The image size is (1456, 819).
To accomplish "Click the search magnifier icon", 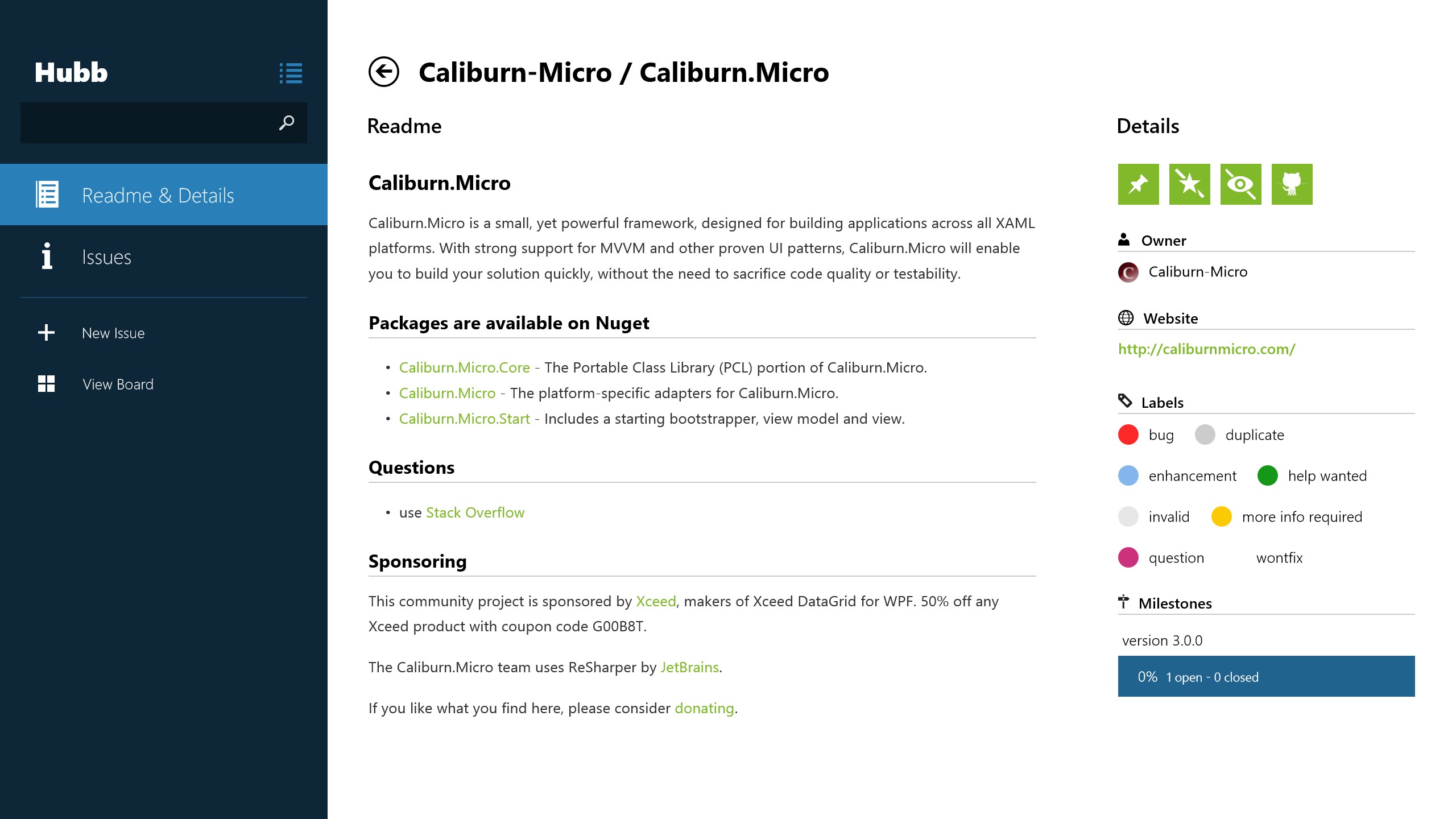I will click(287, 122).
